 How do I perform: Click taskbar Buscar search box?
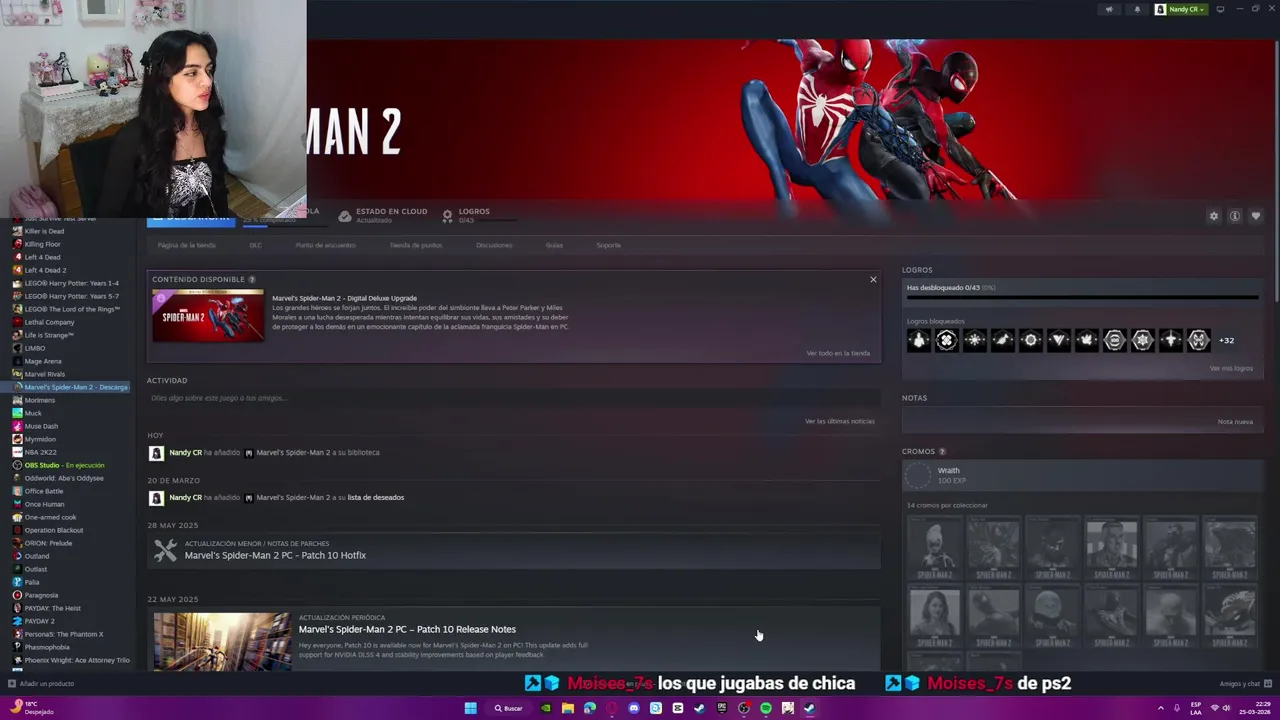coord(509,708)
